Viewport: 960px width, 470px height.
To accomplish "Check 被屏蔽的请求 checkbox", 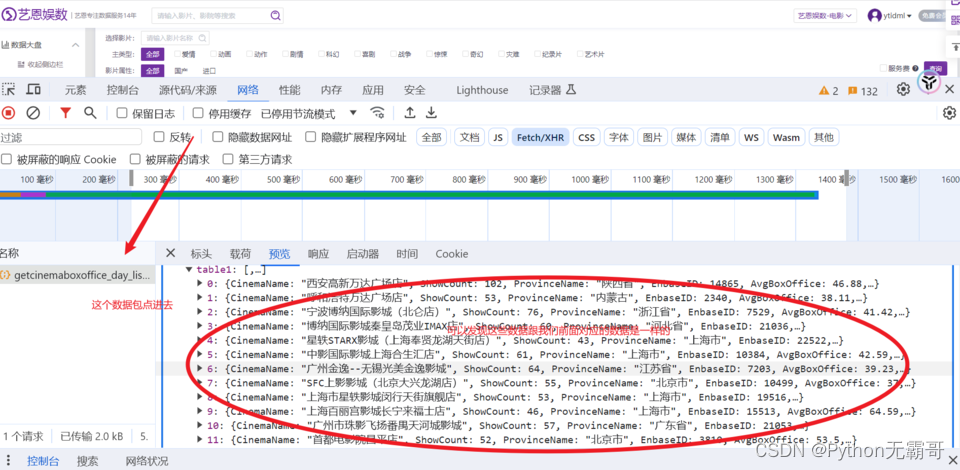I will pos(135,159).
